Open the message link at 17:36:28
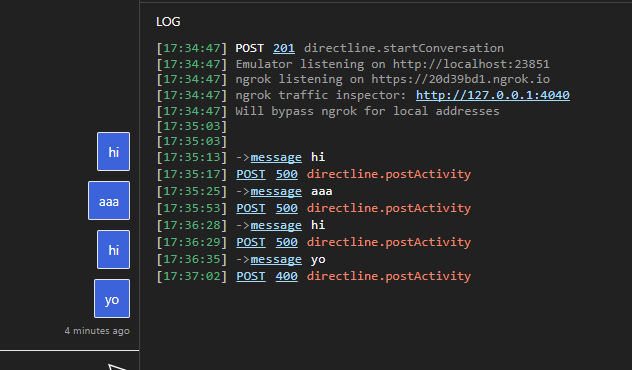The image size is (632, 370). coord(276,225)
